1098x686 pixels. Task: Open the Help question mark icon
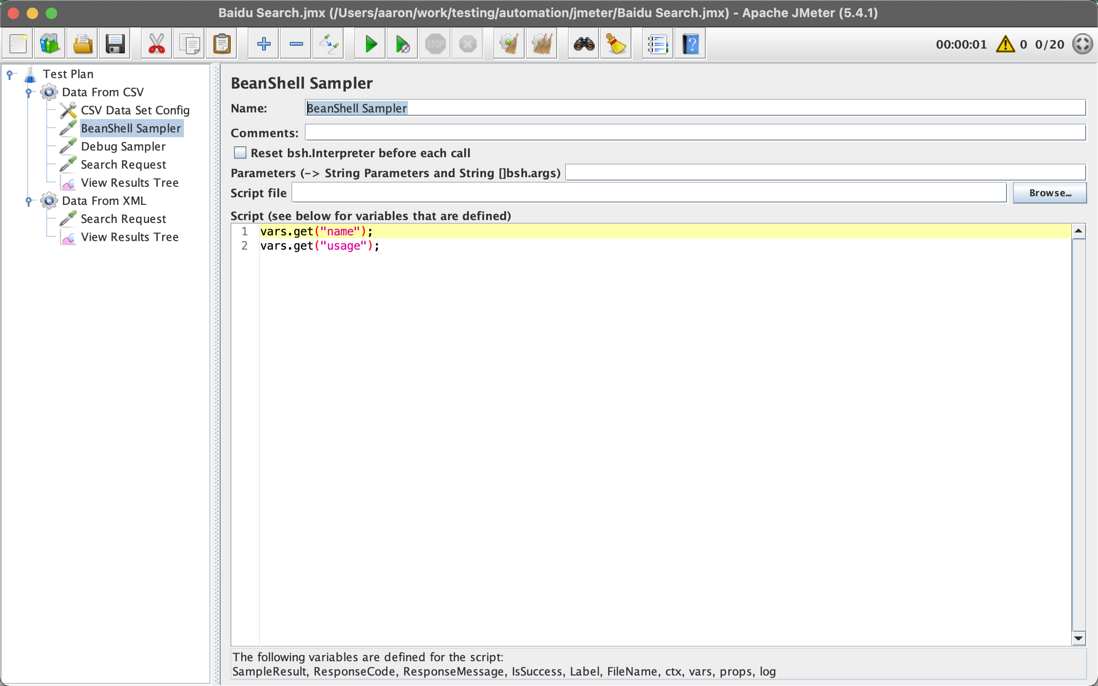coord(690,44)
